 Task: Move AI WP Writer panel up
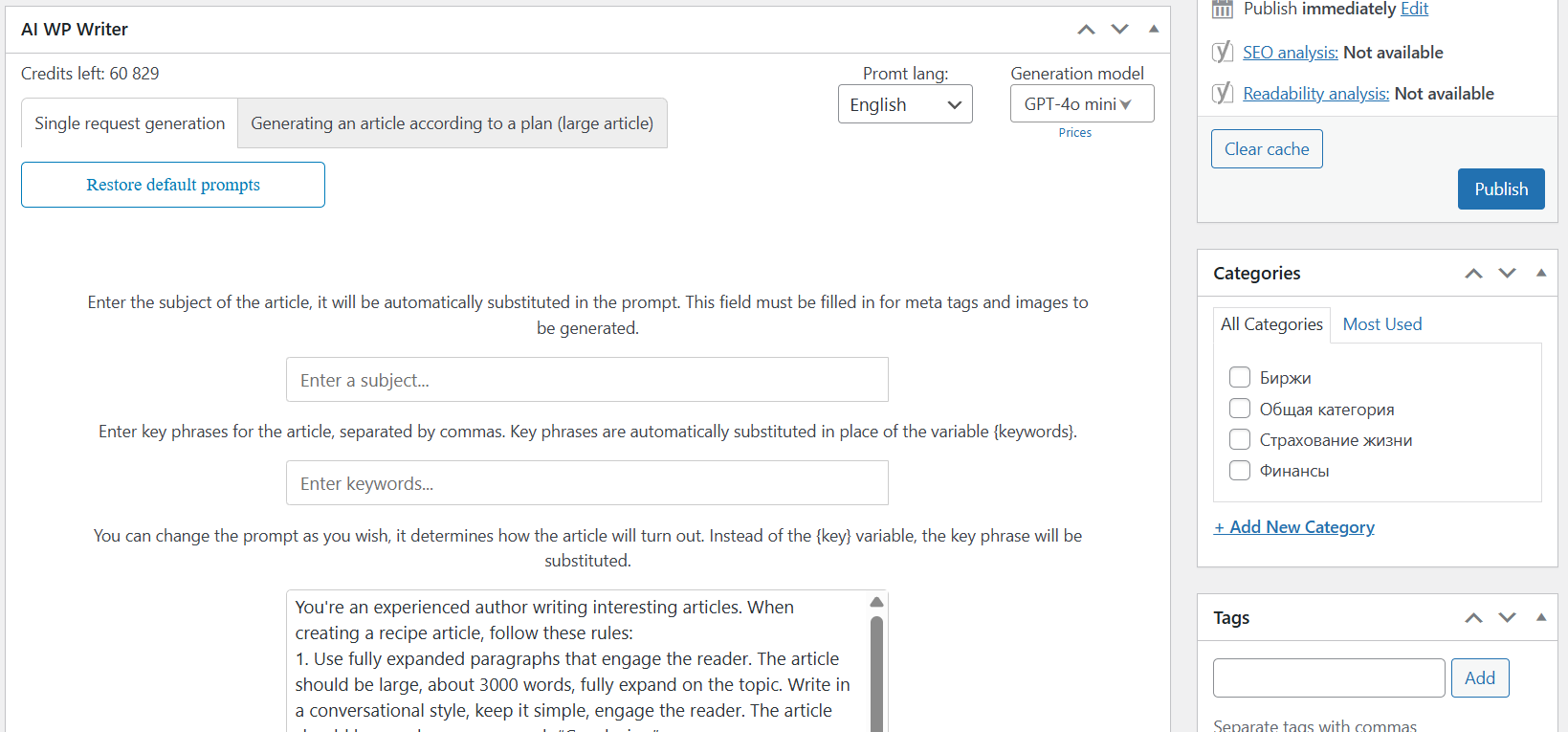(1086, 30)
